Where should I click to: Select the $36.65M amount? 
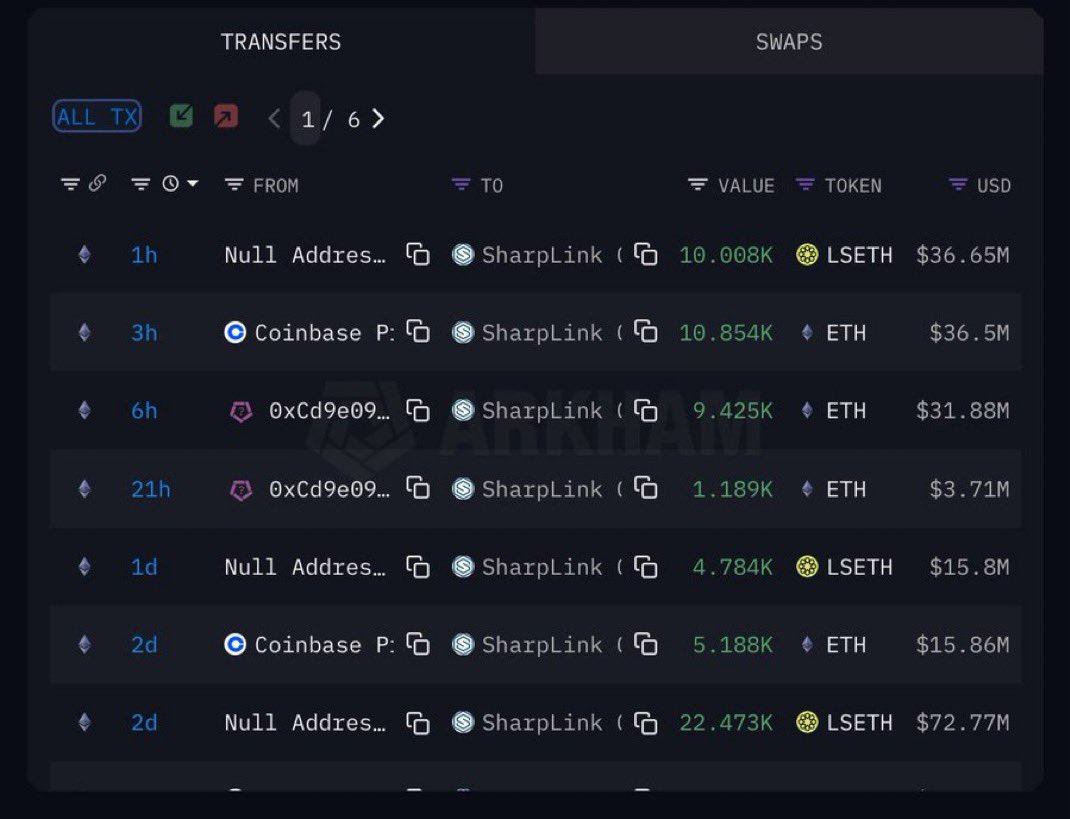pyautogui.click(x=963, y=255)
